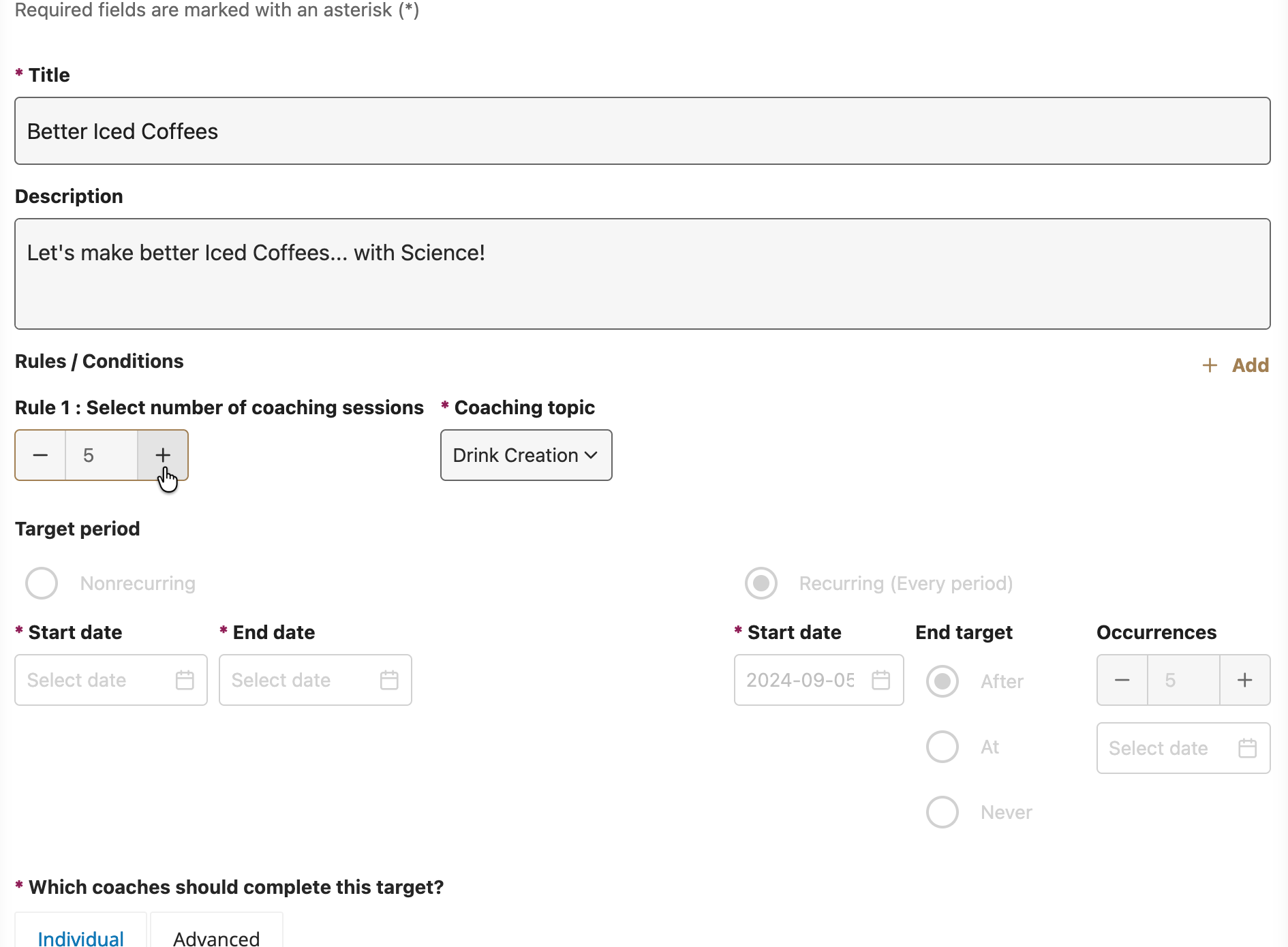
Task: Open calendar icon in End date field
Action: pos(389,680)
